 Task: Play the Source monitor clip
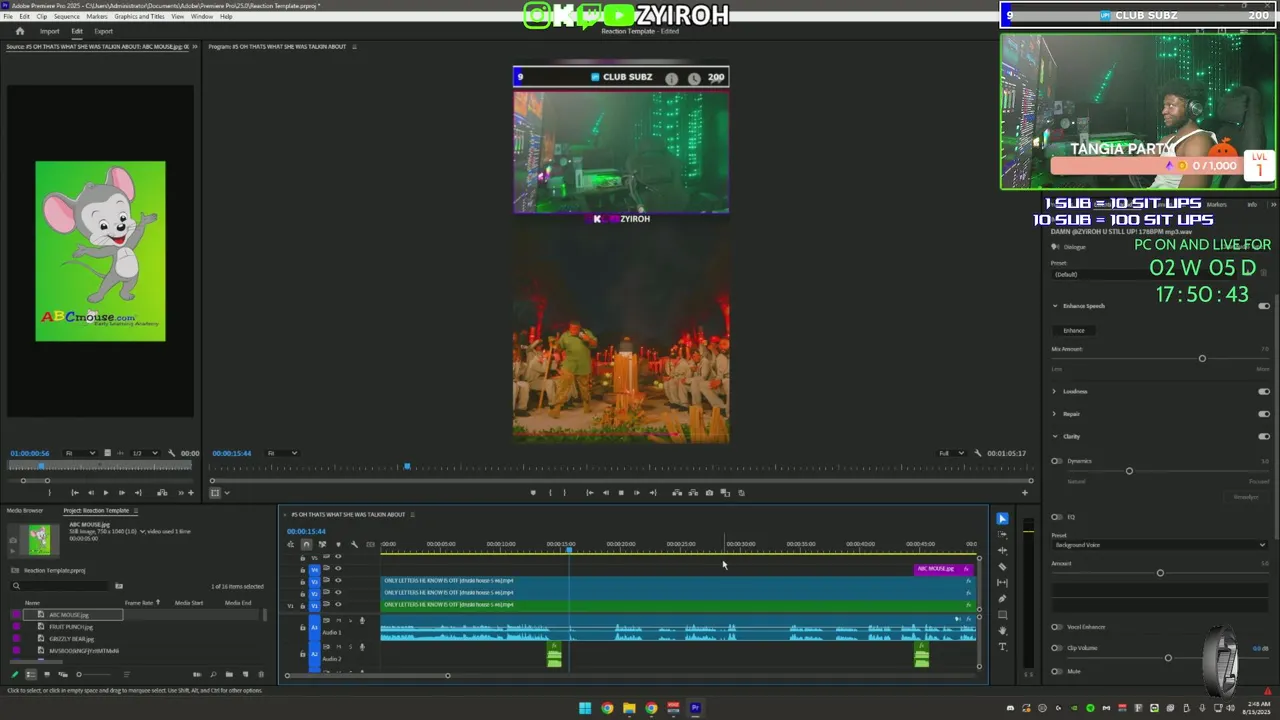click(105, 492)
